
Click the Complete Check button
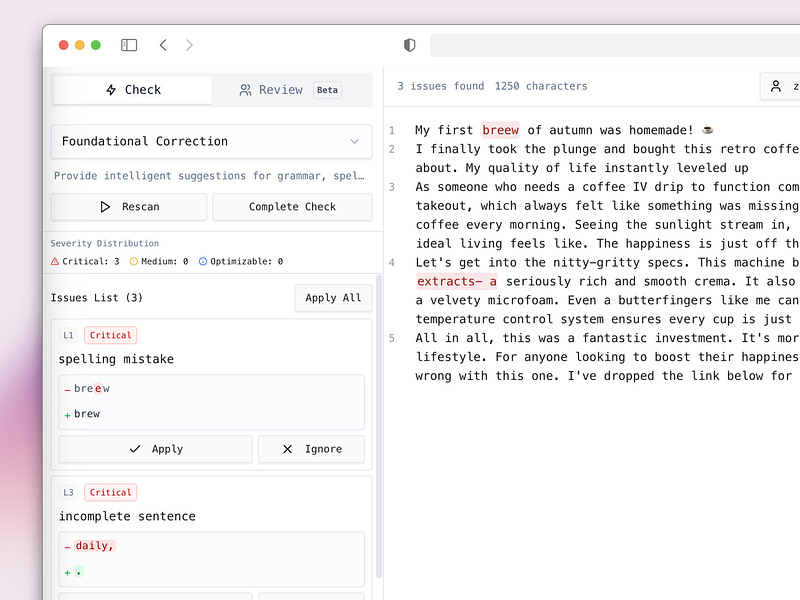[292, 207]
